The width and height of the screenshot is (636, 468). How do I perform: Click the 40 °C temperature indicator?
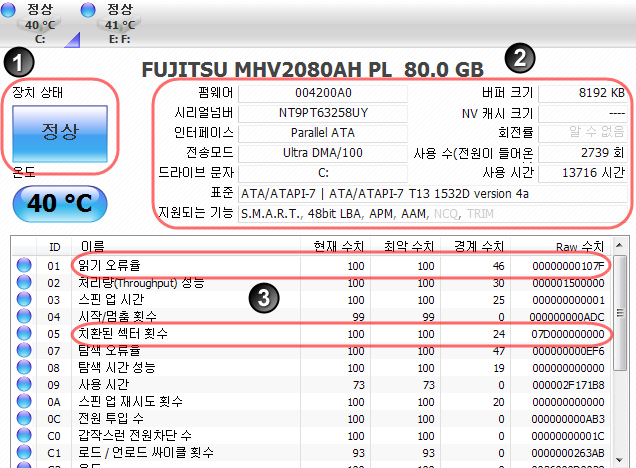coord(60,204)
